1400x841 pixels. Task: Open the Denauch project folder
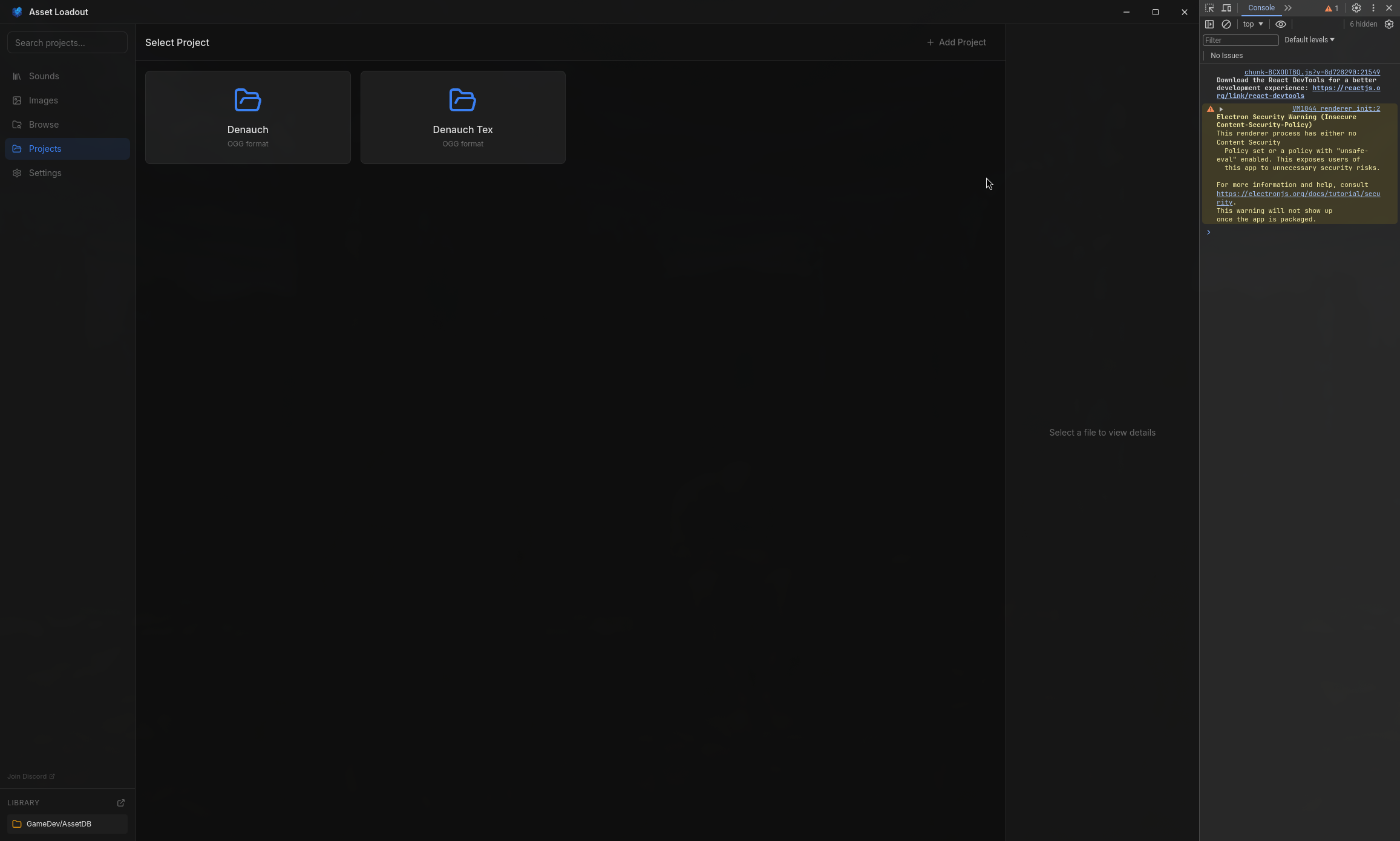pyautogui.click(x=247, y=117)
